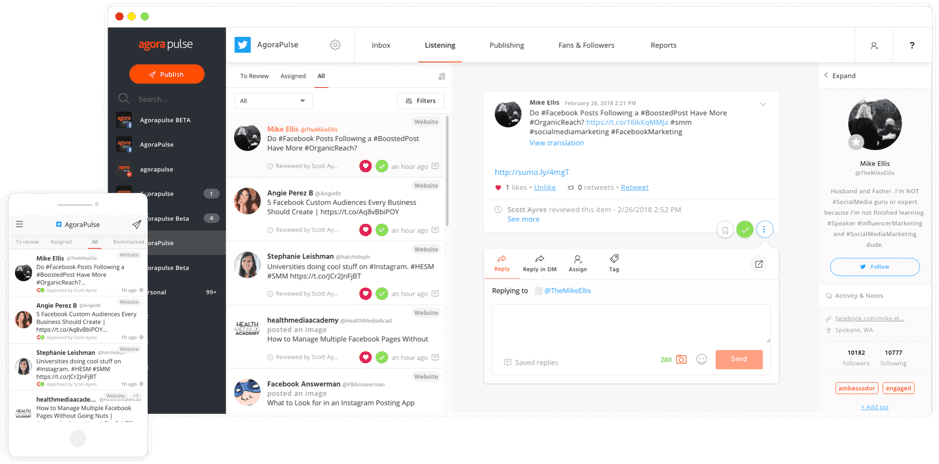Viewport: 939px width, 464px height.
Task: Toggle the heart like on Mike Ellis item
Action: click(365, 166)
